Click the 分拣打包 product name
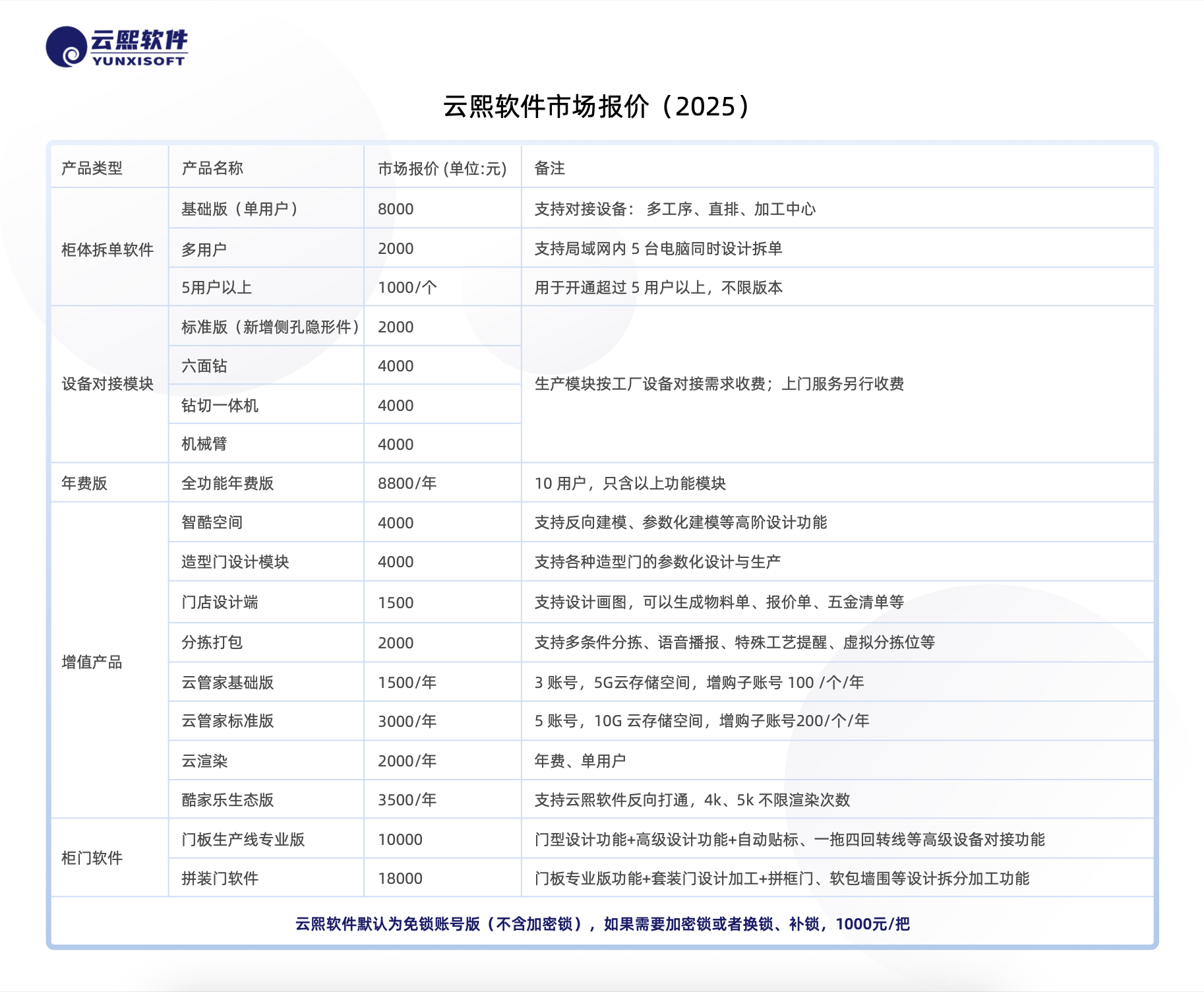 [212, 642]
